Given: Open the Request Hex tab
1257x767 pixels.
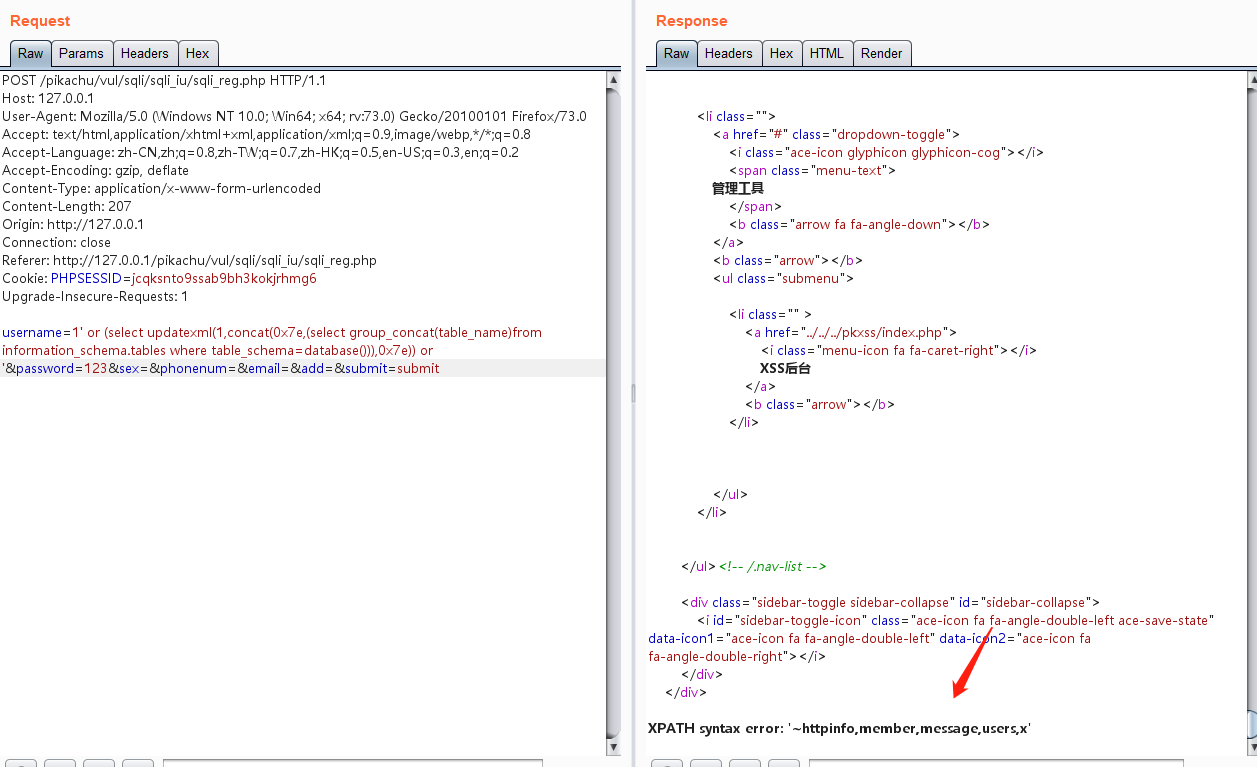Looking at the screenshot, I should tap(198, 54).
